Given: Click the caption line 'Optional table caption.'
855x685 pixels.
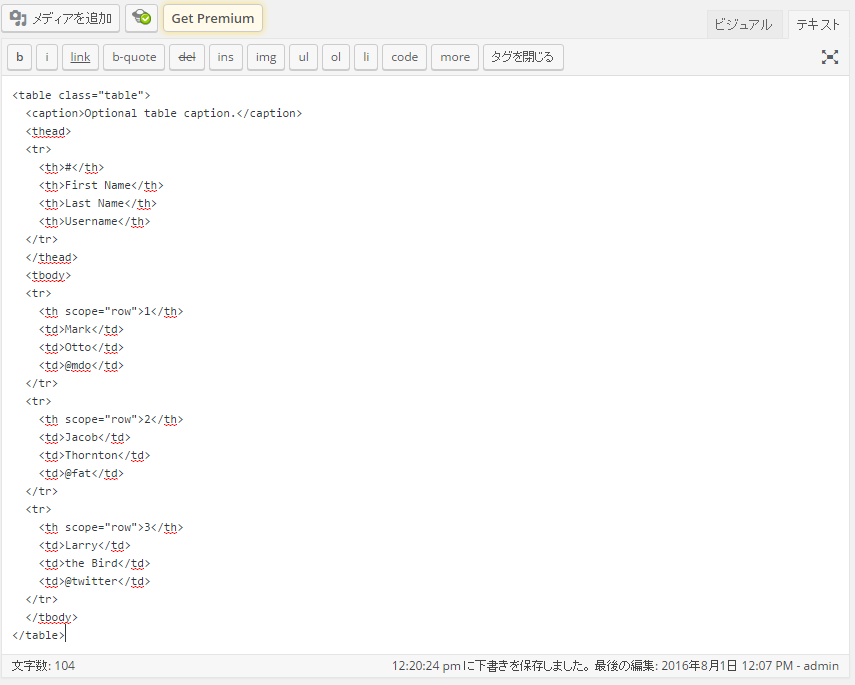Looking at the screenshot, I should point(164,113).
